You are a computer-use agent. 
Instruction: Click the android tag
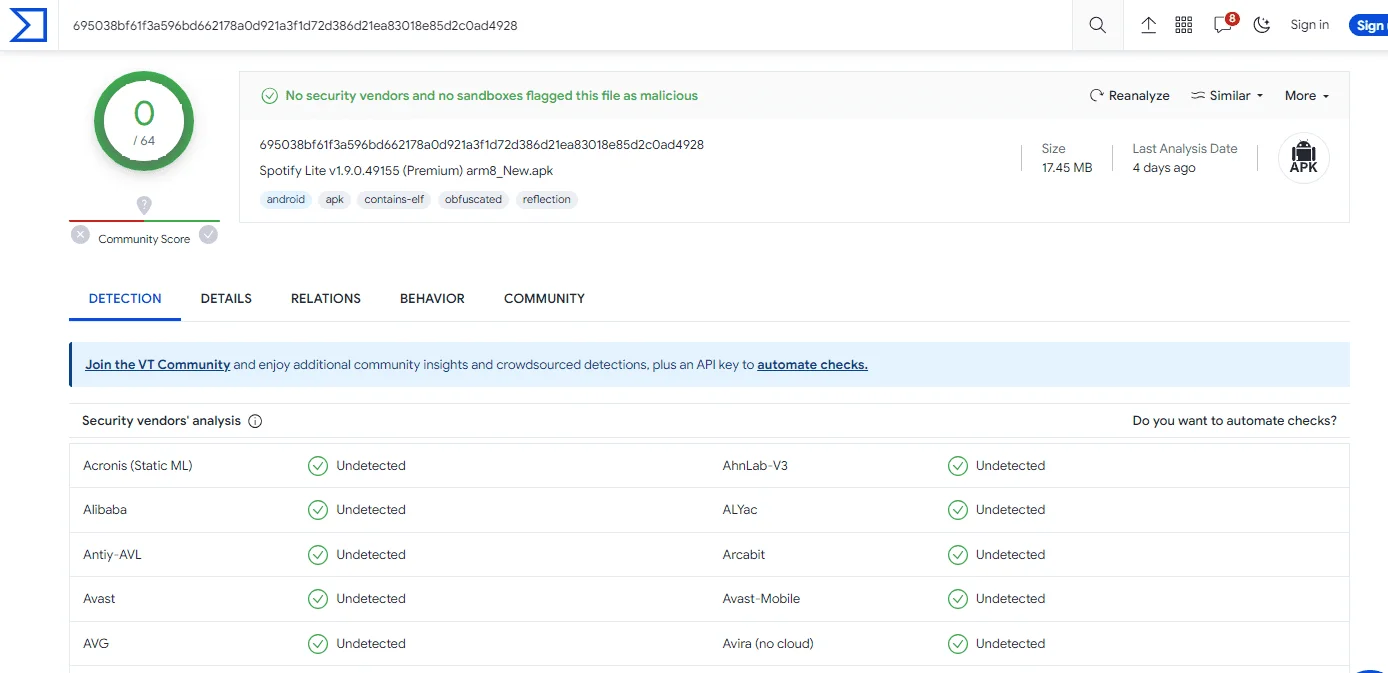pyautogui.click(x=286, y=200)
